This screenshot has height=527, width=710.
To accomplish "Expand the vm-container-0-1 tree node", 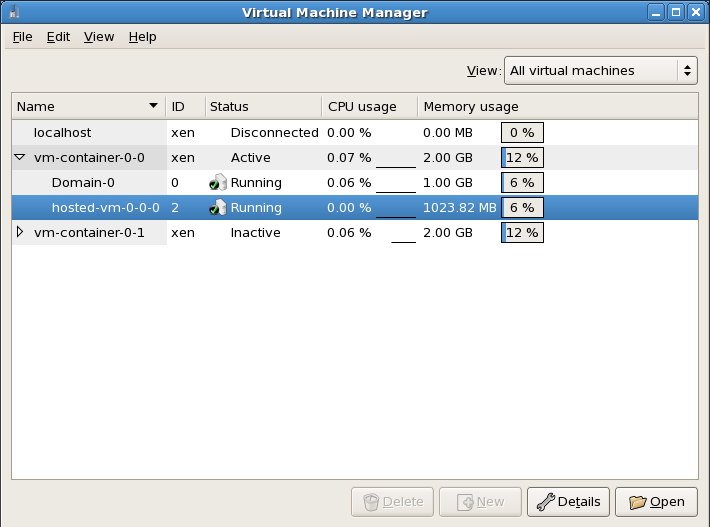I will (20, 233).
